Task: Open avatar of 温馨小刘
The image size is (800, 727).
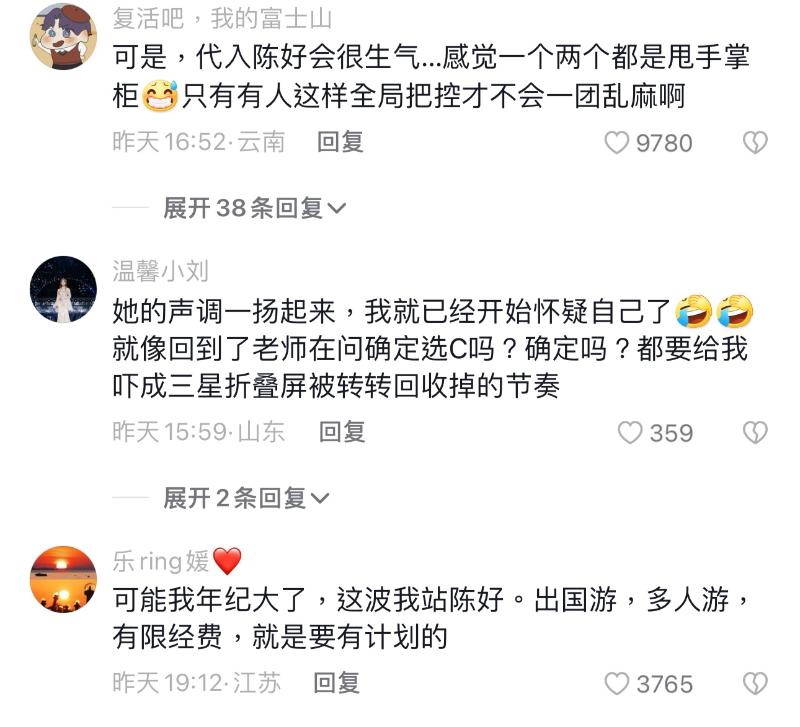Action: point(63,289)
